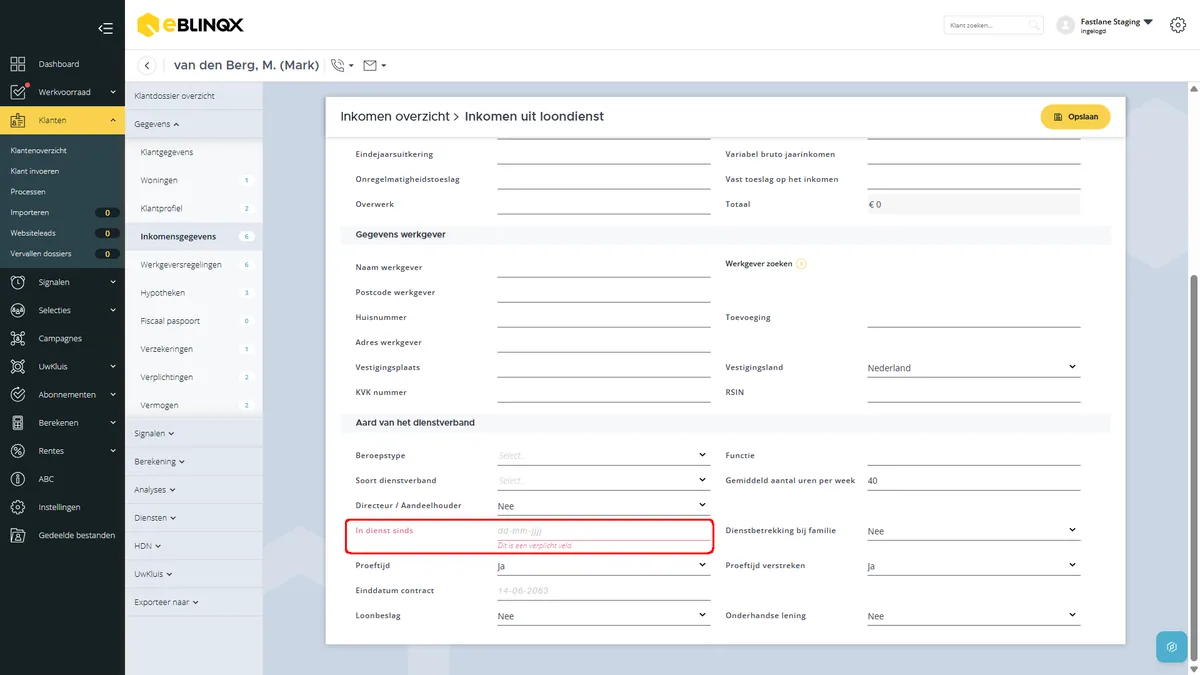This screenshot has width=1200, height=675.
Task: Go to Klantenoverzicht link in sidebar
Action: click(x=38, y=151)
